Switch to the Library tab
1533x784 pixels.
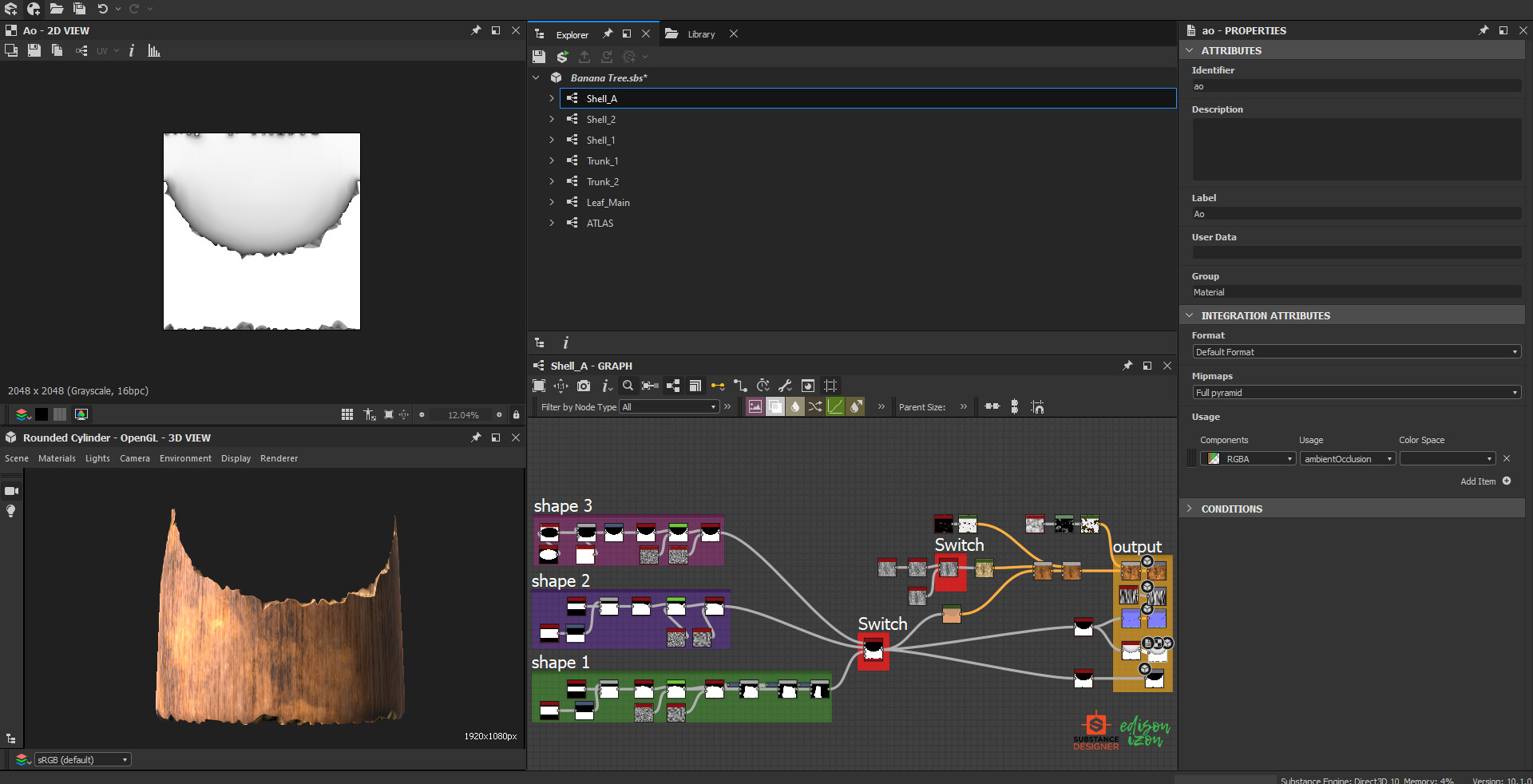point(701,34)
